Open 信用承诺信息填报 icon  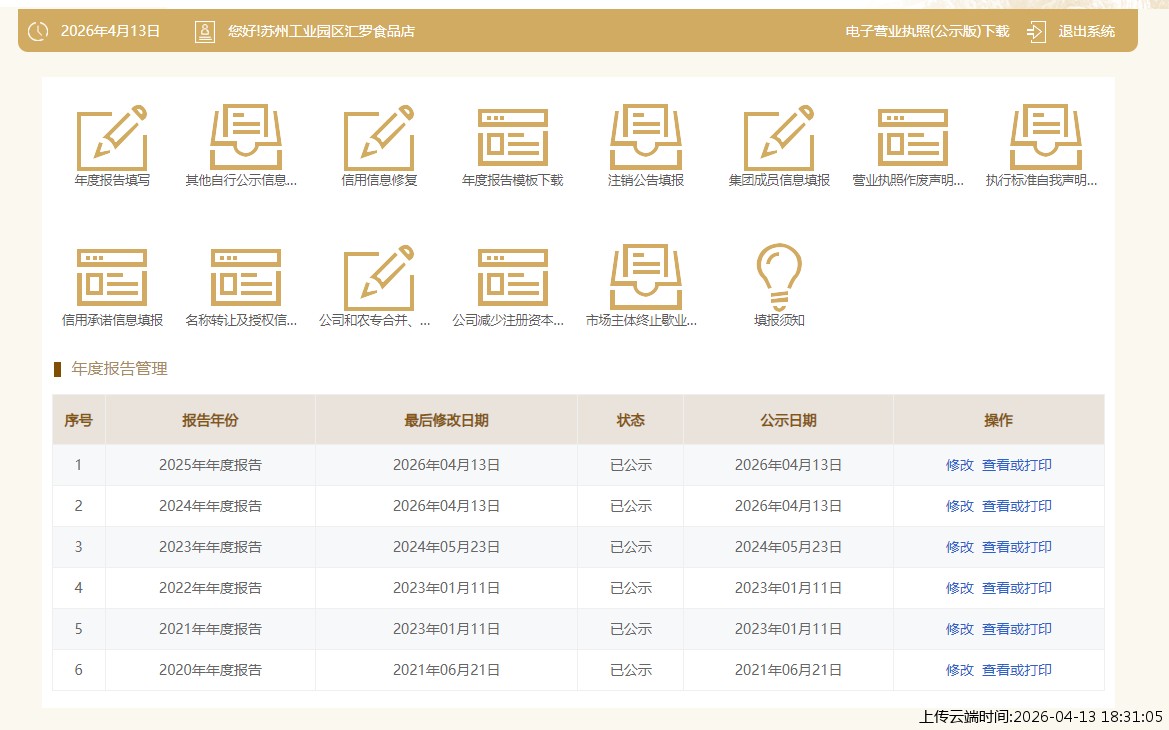[112, 278]
